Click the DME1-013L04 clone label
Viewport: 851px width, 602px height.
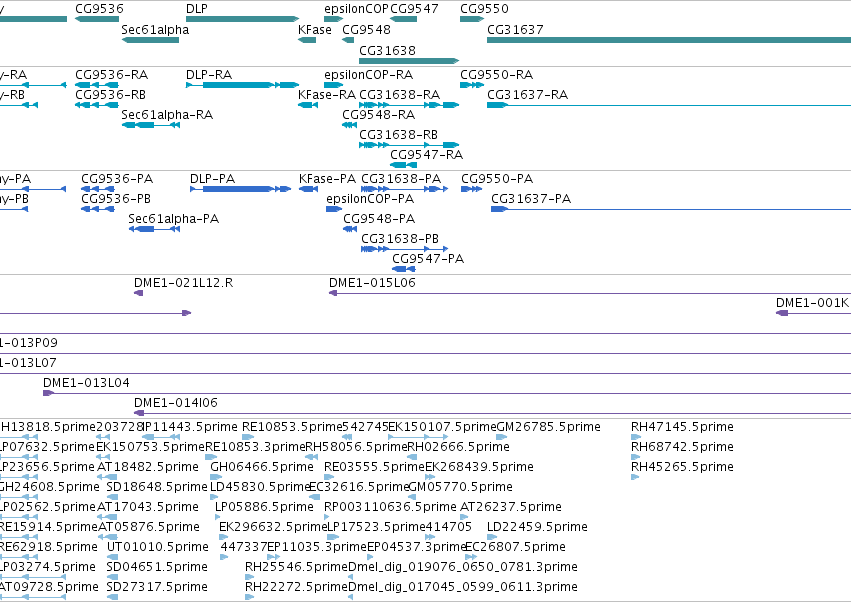[86, 383]
